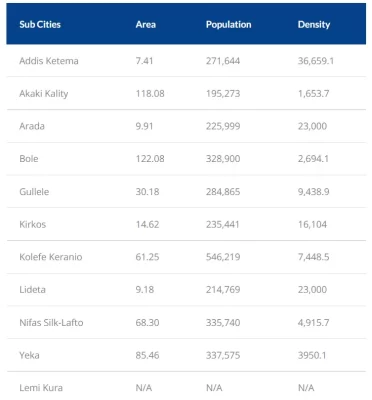Select the Gullele sub city name
Viewport: 372px width, 400px height.
[x=34, y=192]
